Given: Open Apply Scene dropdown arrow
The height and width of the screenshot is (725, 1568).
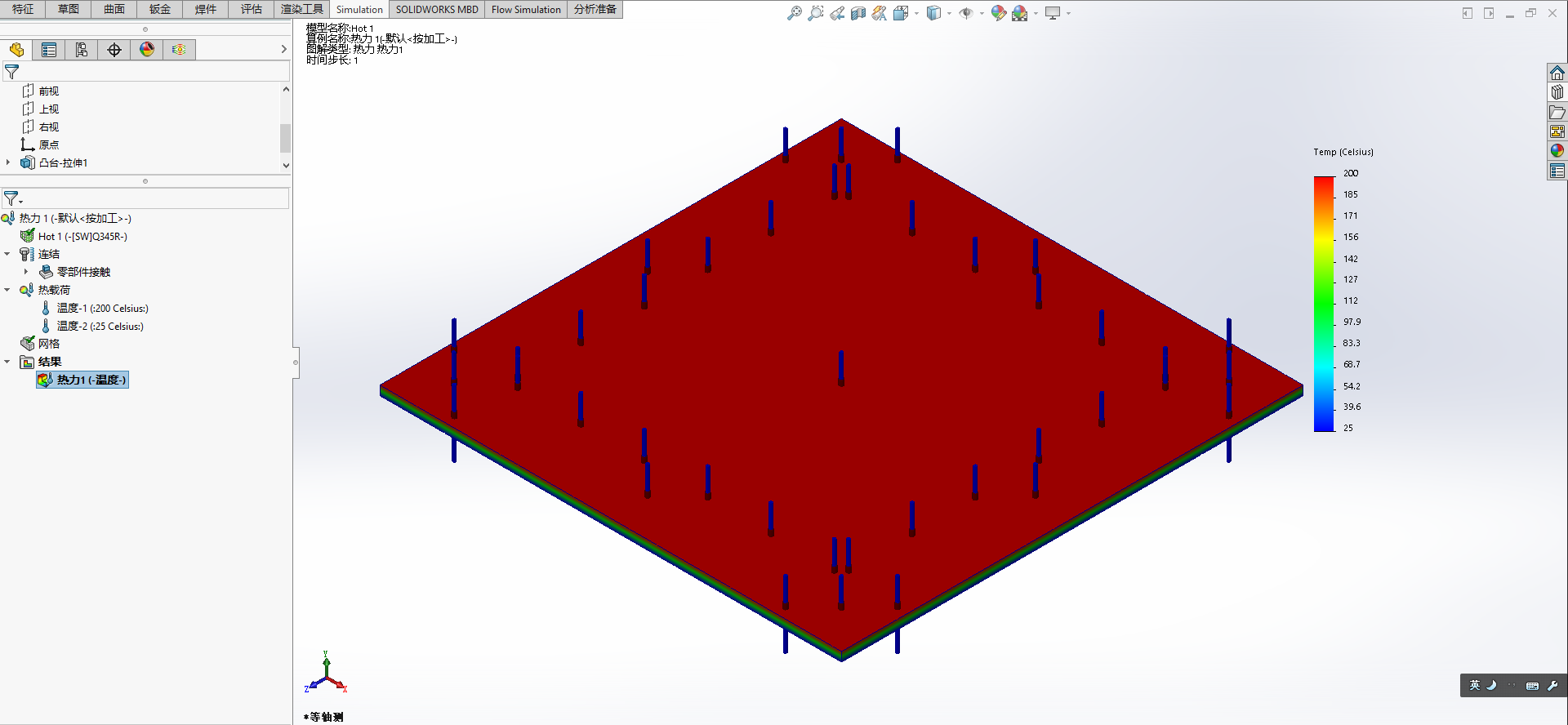Looking at the screenshot, I should [1036, 13].
